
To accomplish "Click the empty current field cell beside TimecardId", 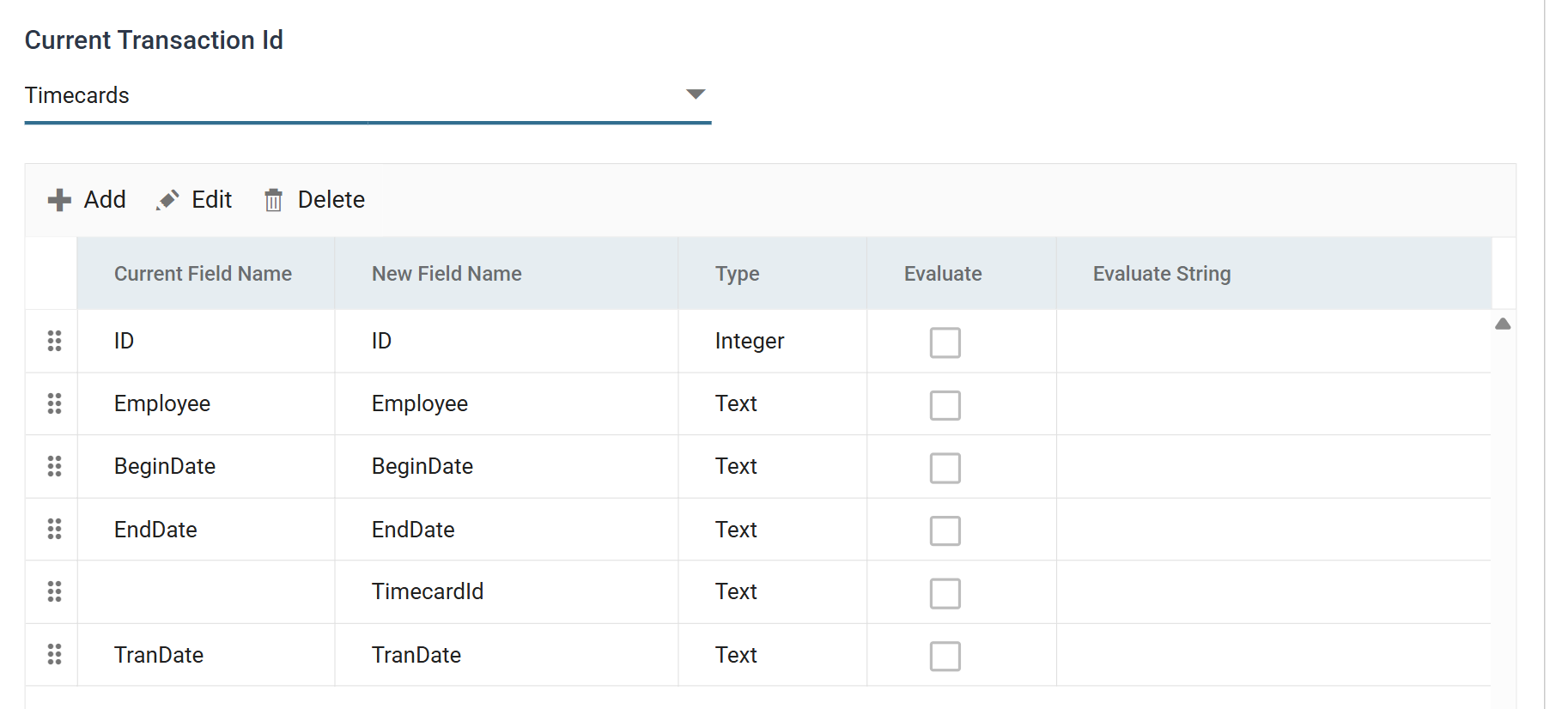I will click(206, 591).
